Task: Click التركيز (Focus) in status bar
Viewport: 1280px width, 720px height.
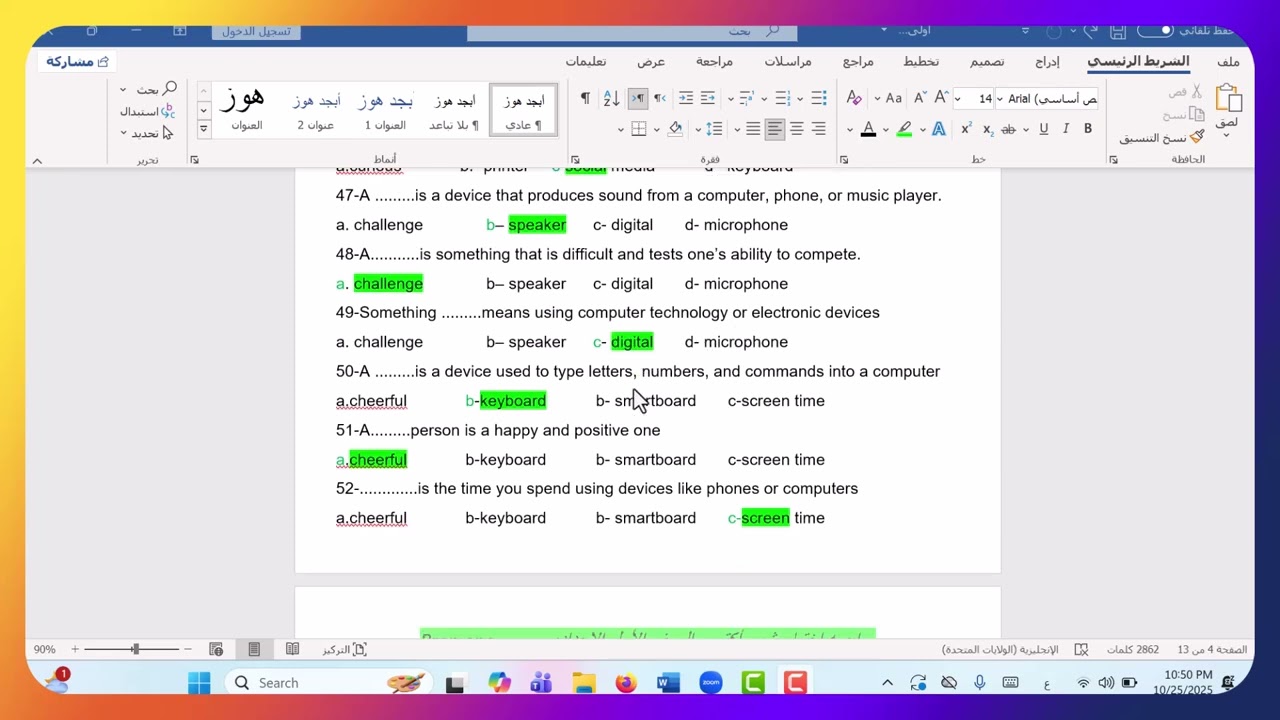Action: click(x=345, y=650)
